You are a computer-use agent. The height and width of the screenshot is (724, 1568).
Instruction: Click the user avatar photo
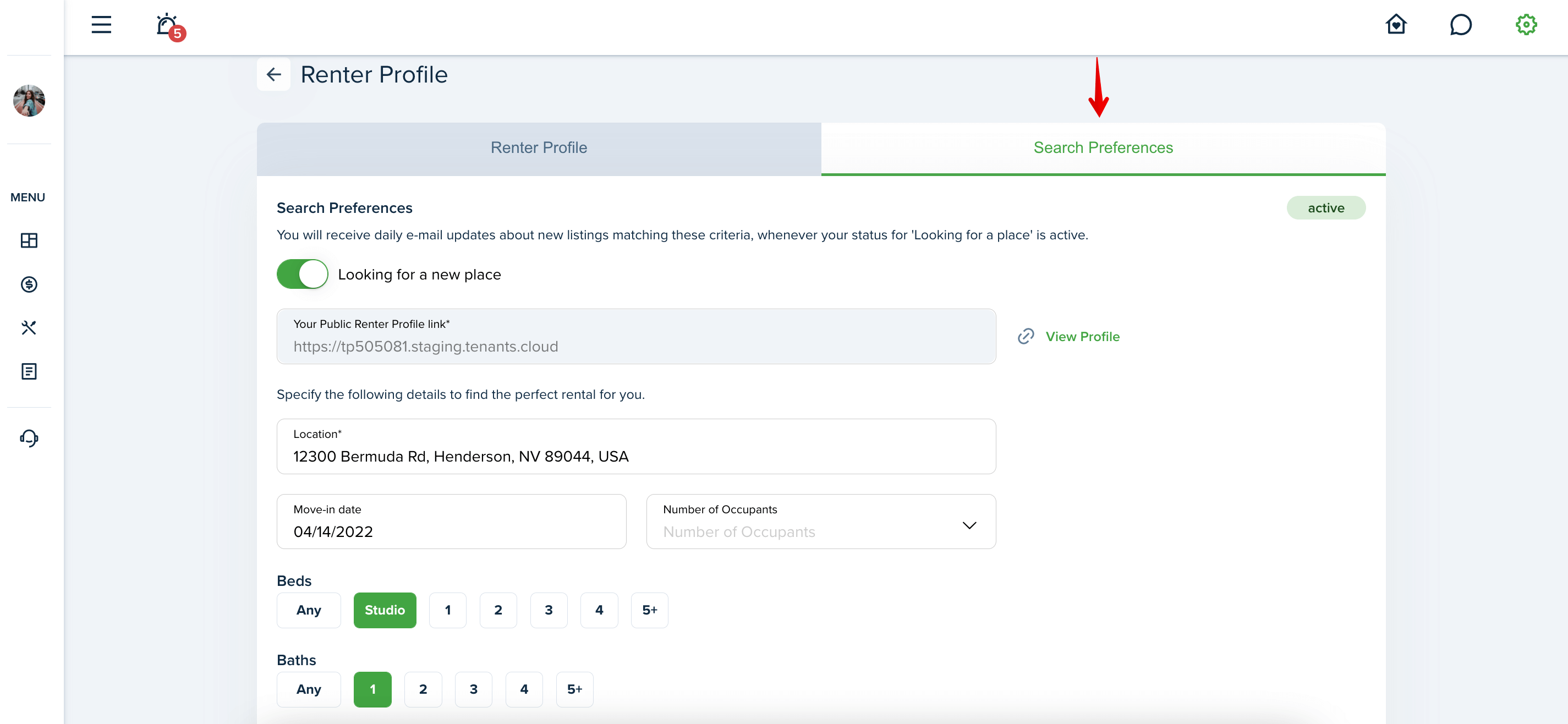coord(29,101)
